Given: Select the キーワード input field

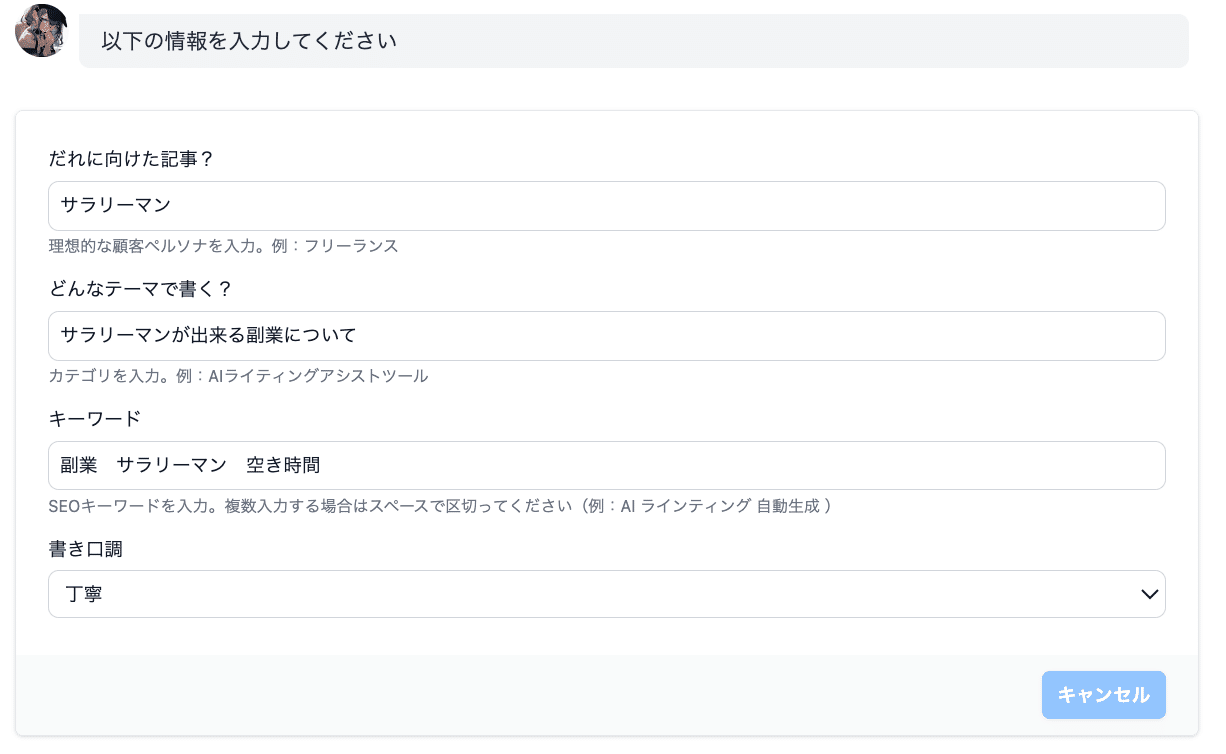Looking at the screenshot, I should 700,466.
